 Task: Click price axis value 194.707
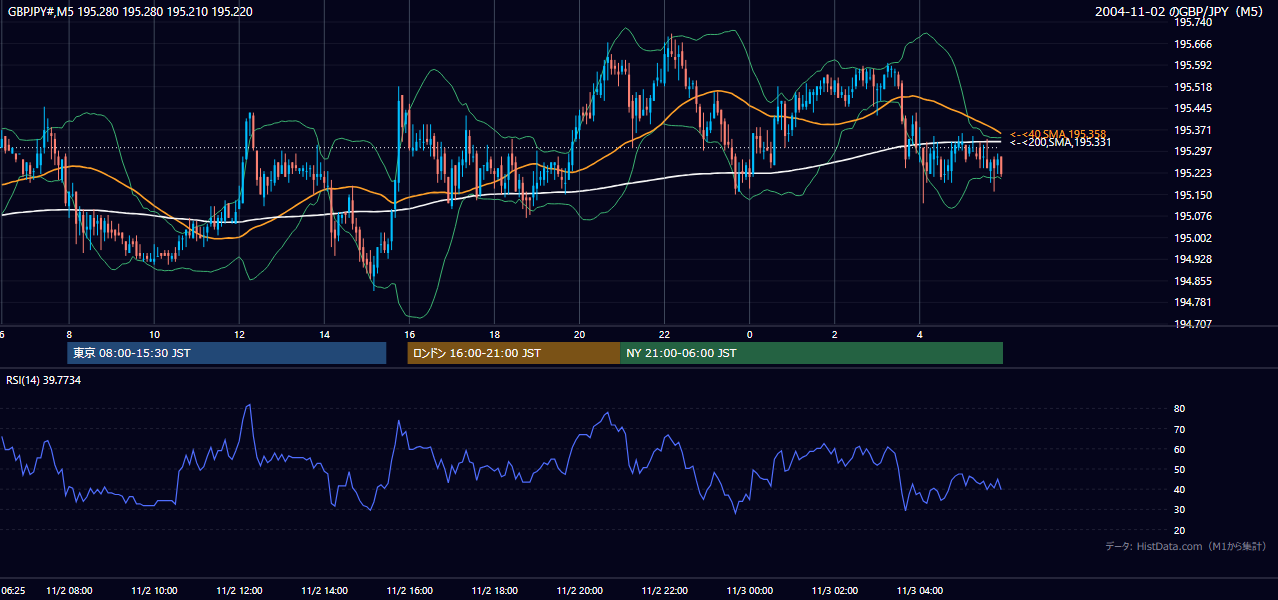(x=1193, y=324)
